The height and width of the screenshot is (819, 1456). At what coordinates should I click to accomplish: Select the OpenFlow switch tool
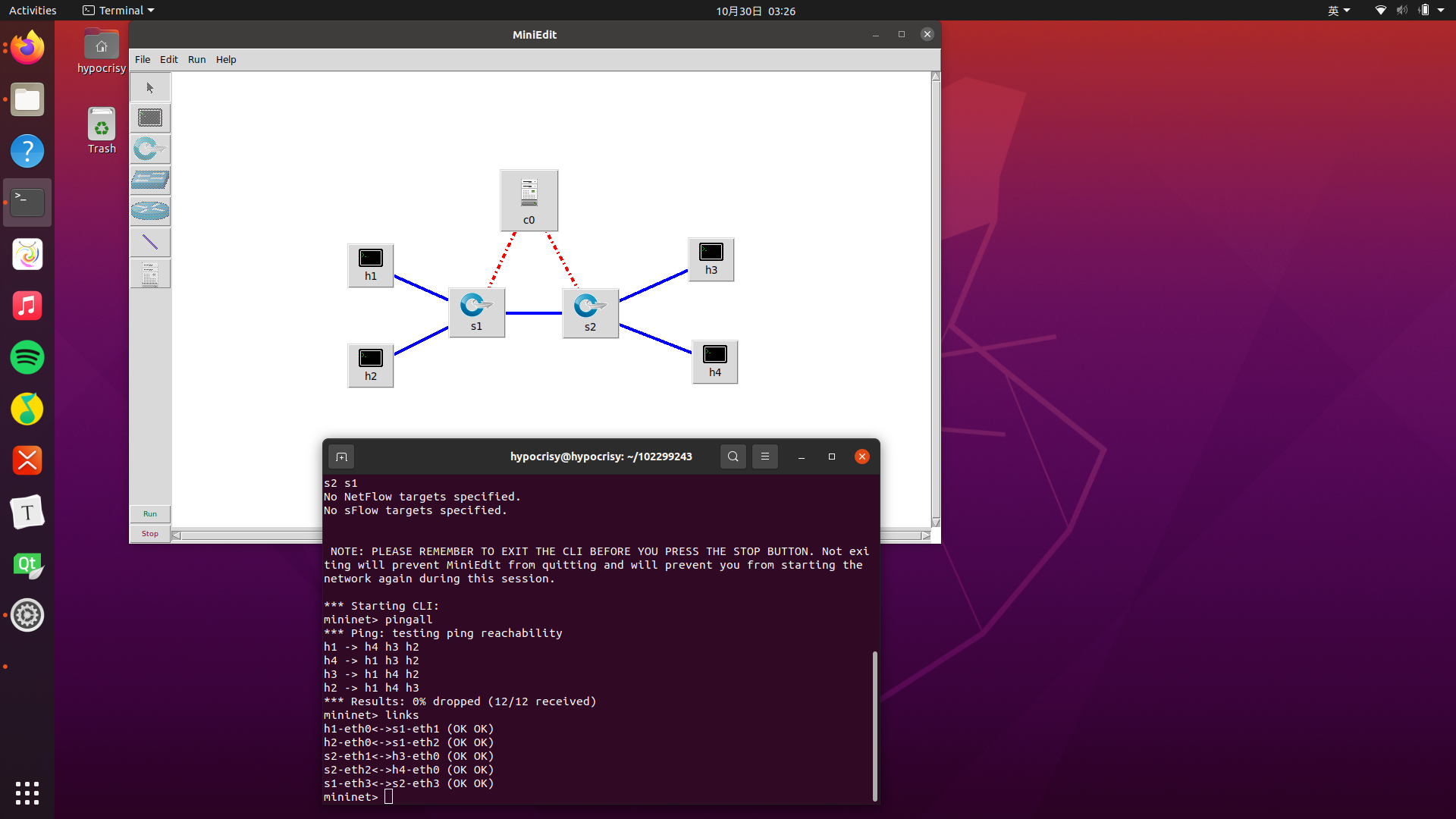(150, 149)
